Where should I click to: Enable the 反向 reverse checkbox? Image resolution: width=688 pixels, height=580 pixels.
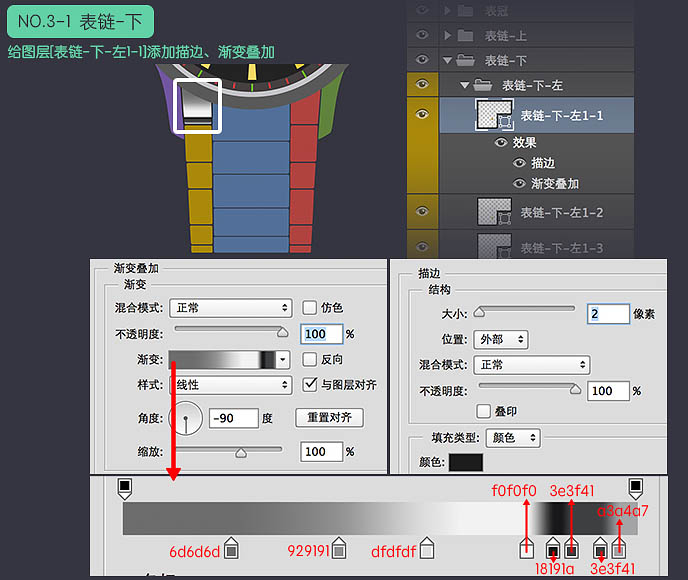point(309,359)
